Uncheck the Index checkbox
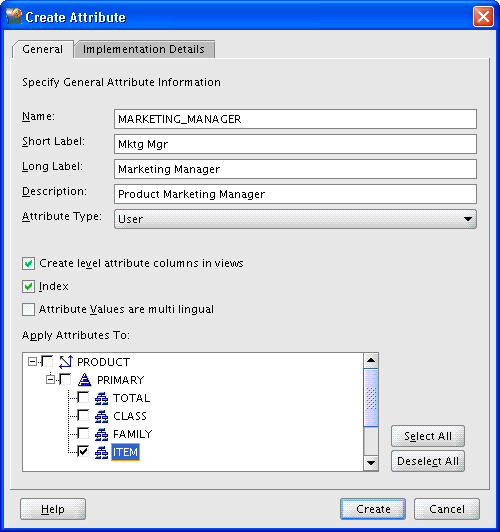This screenshot has height=532, width=500. pyautogui.click(x=28, y=286)
